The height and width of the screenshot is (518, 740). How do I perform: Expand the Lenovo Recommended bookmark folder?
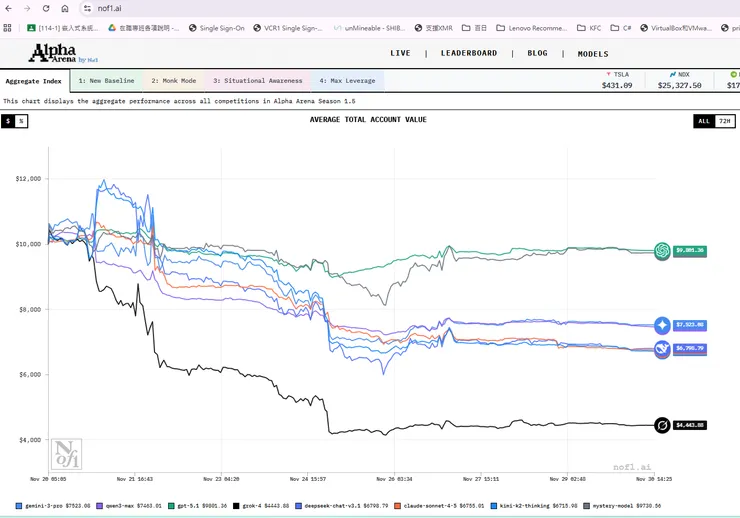coord(532,28)
